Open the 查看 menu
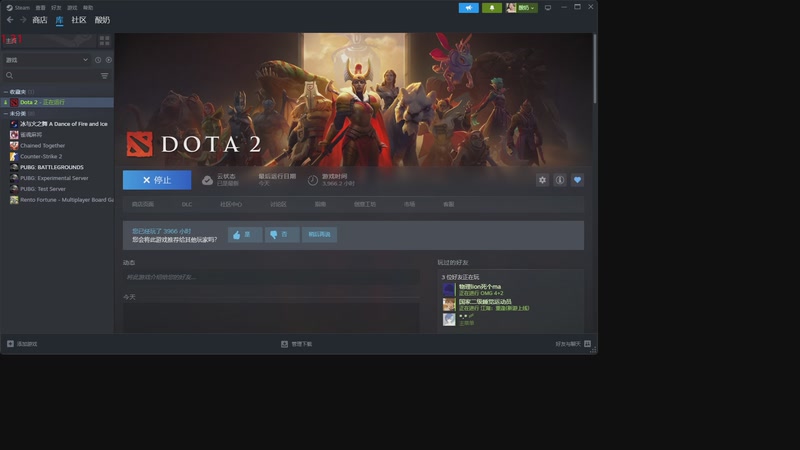The image size is (800, 450). 40,8
